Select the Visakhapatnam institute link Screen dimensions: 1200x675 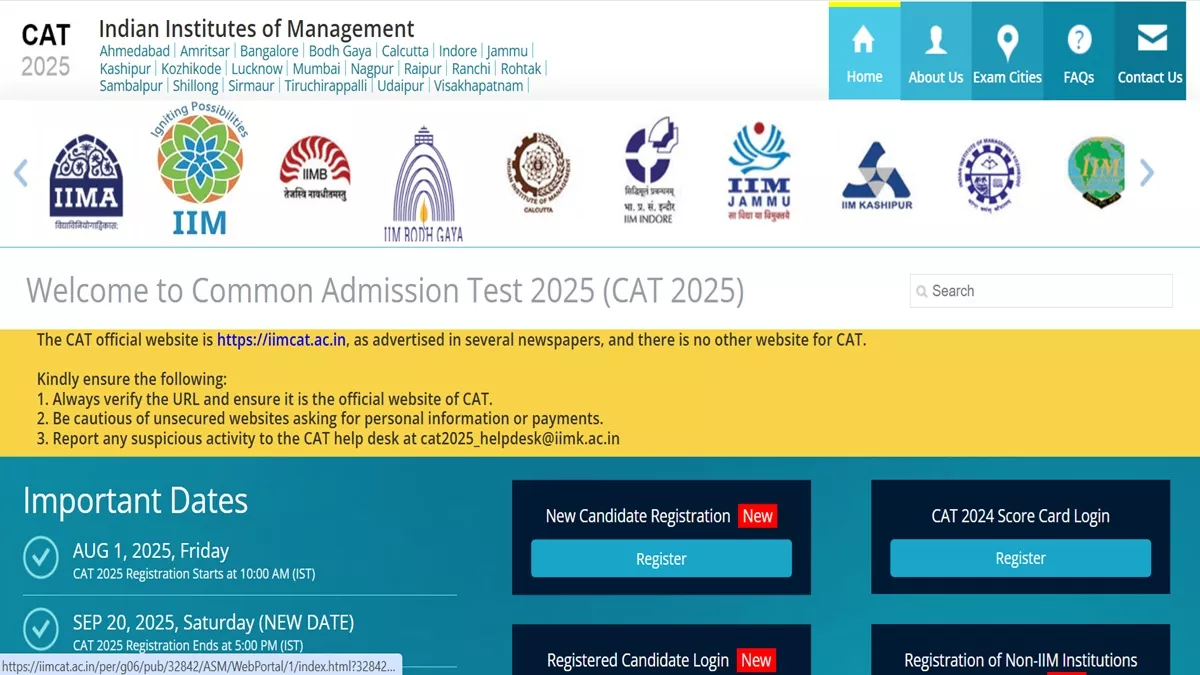(478, 86)
